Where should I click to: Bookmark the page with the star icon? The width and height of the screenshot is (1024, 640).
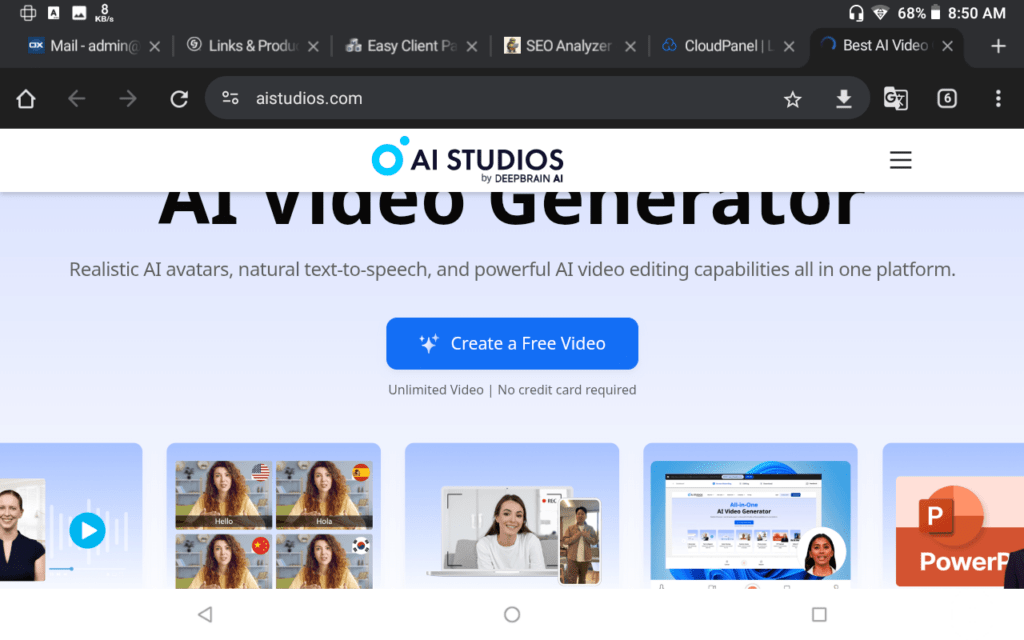[792, 99]
